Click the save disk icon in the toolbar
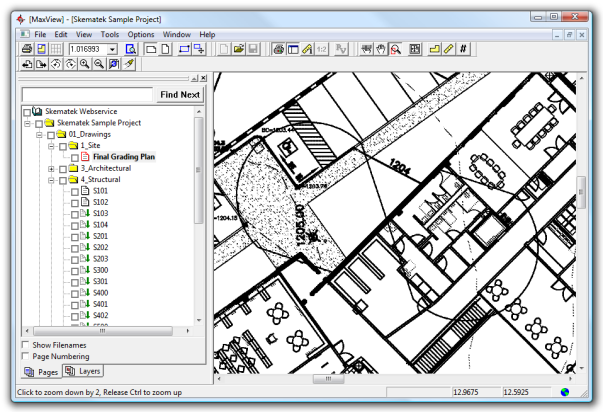603x412 pixels. 253,49
